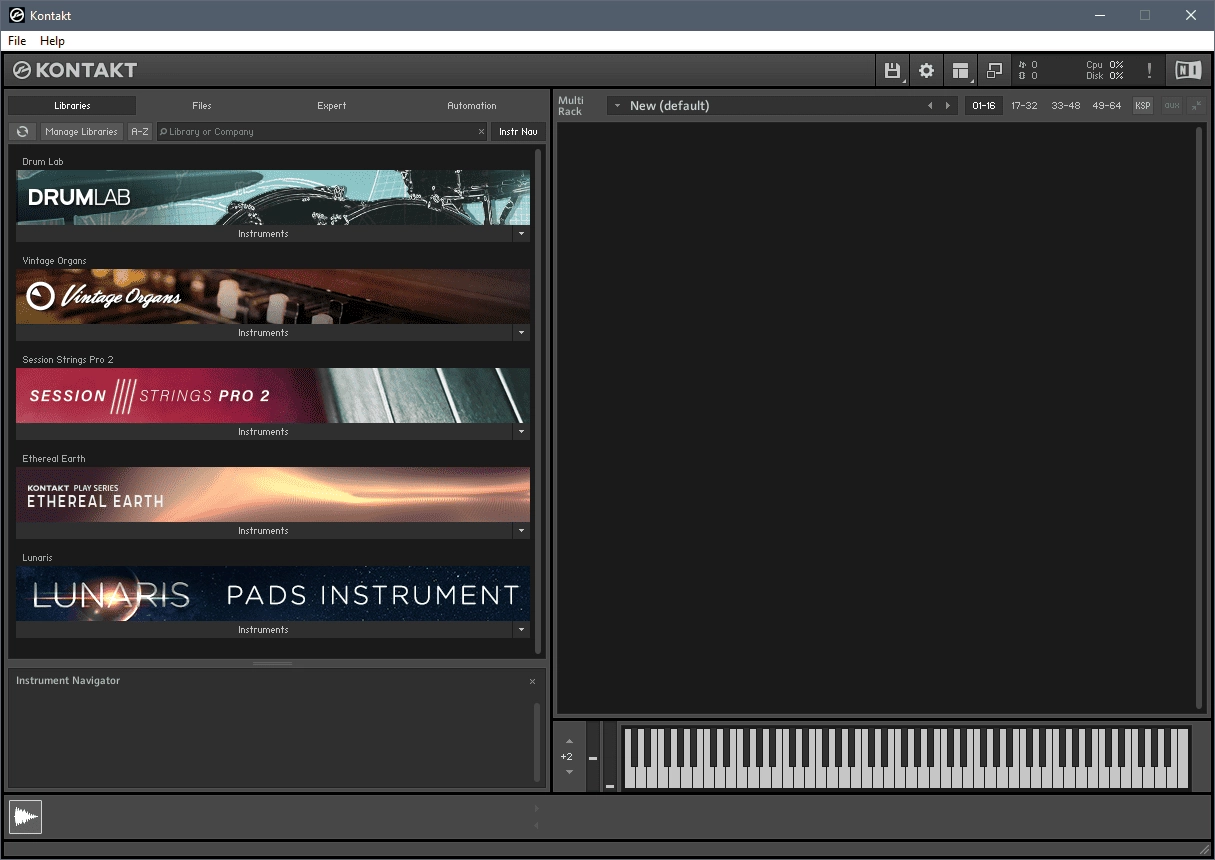The width and height of the screenshot is (1215, 860).
Task: Click the mod wheel slider
Action: [610, 757]
